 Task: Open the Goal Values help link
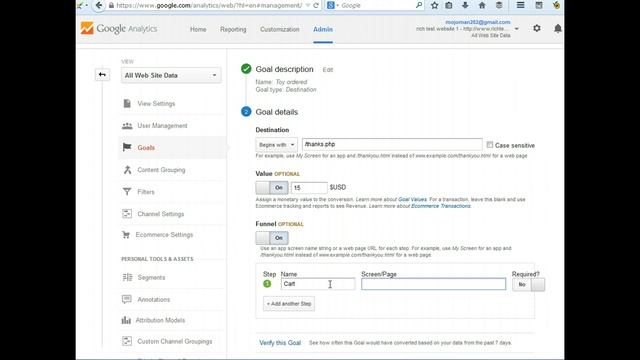click(412, 200)
